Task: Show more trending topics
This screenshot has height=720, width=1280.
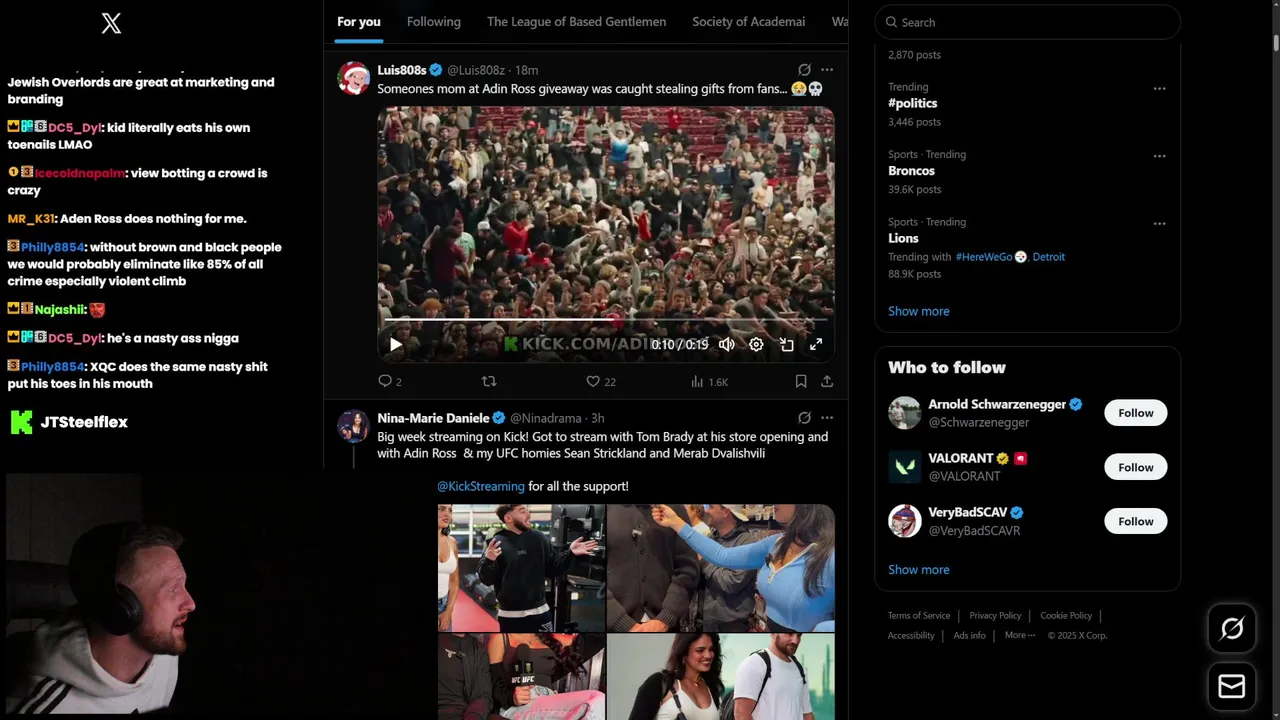Action: tap(919, 311)
